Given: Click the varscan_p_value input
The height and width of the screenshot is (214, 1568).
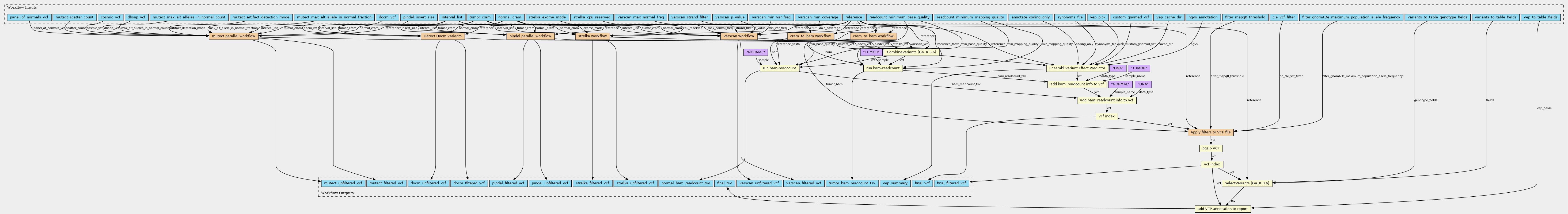Looking at the screenshot, I should point(729,18).
